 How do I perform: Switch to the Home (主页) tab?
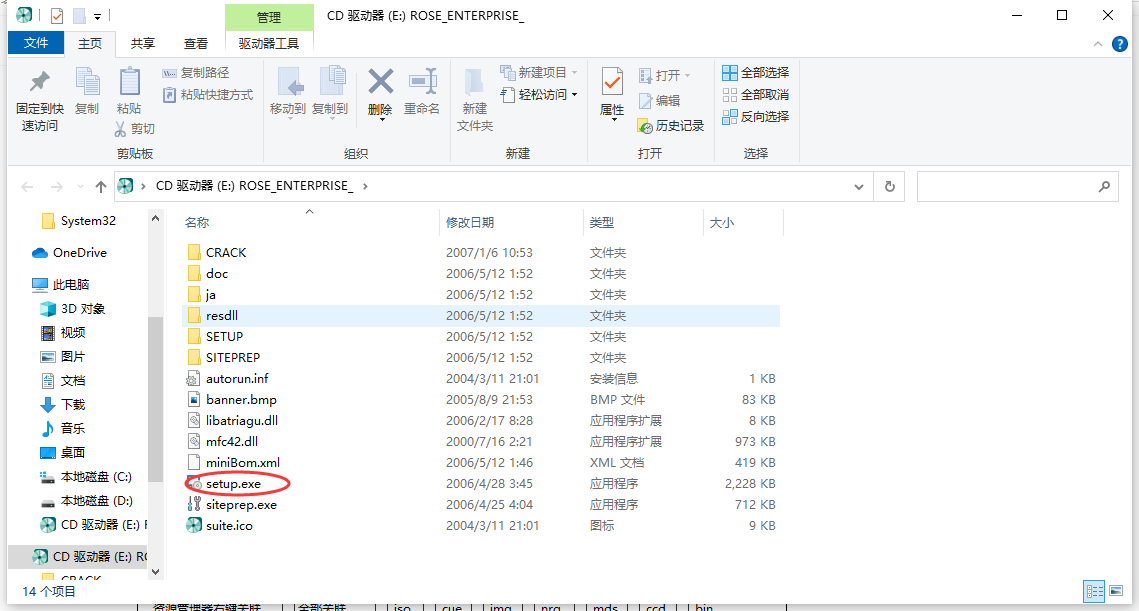coord(90,44)
